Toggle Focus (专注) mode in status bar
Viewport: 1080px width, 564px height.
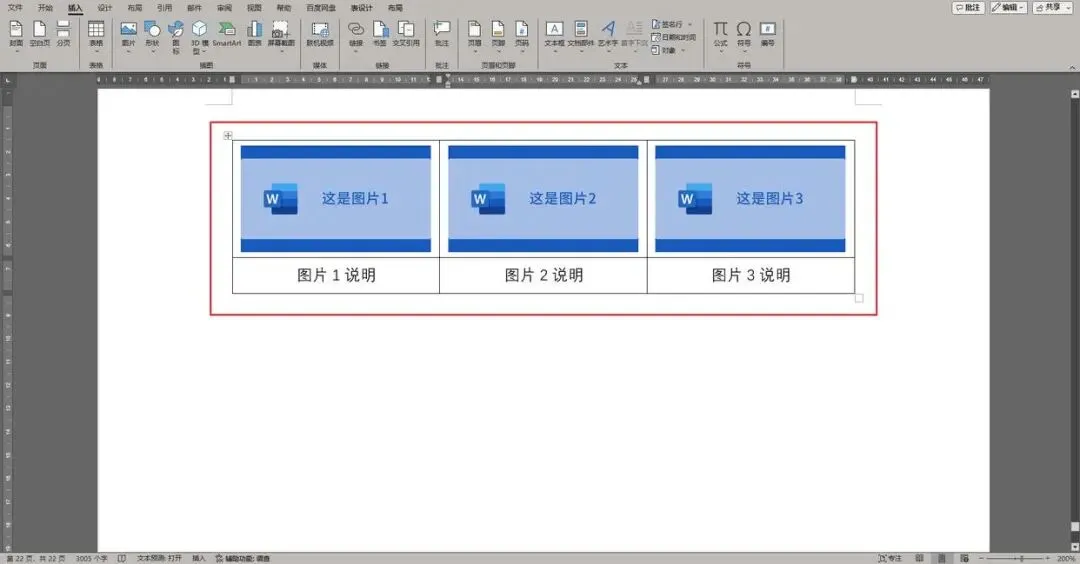pos(889,558)
